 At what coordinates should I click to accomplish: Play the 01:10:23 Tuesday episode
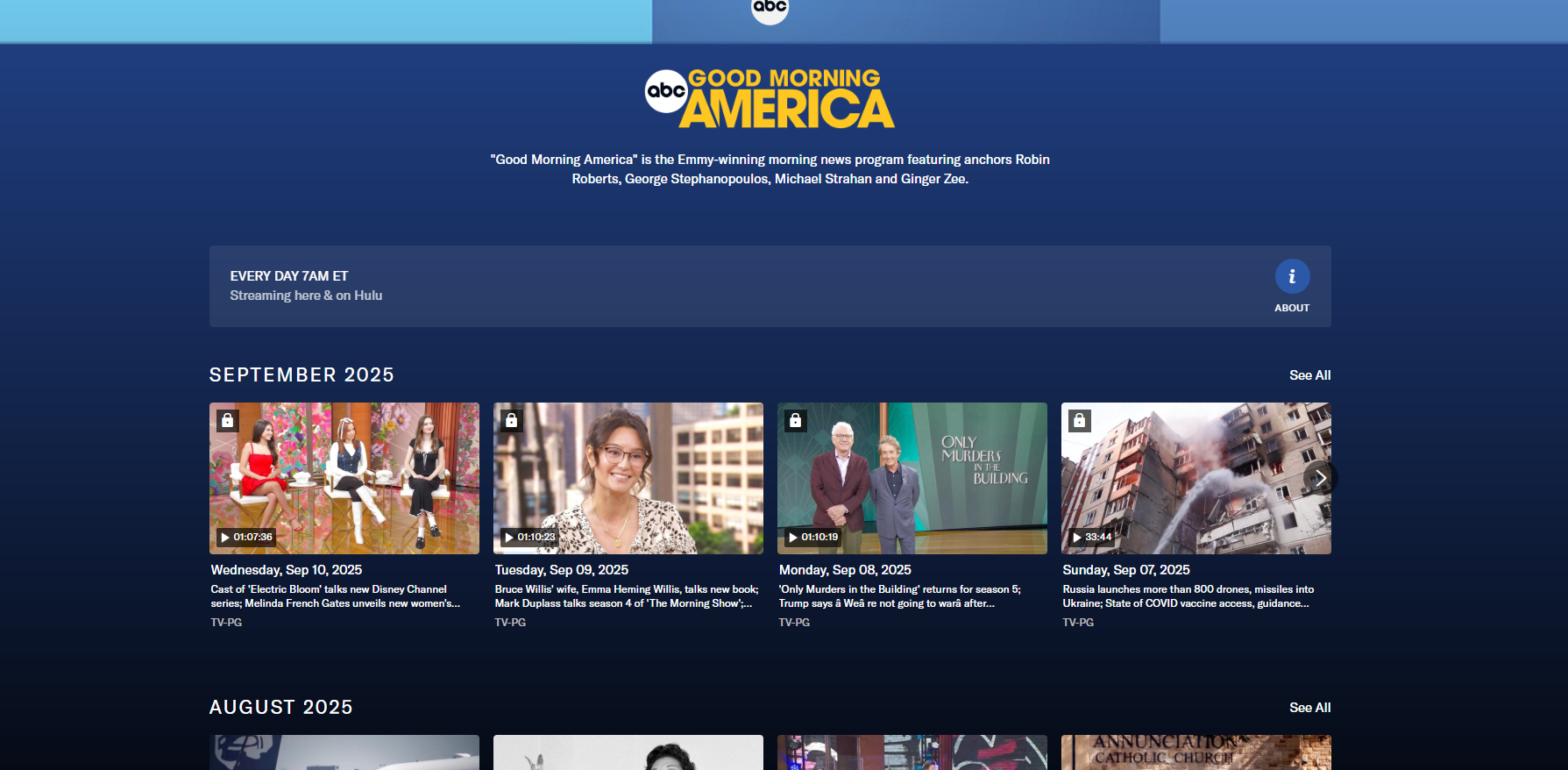click(529, 537)
